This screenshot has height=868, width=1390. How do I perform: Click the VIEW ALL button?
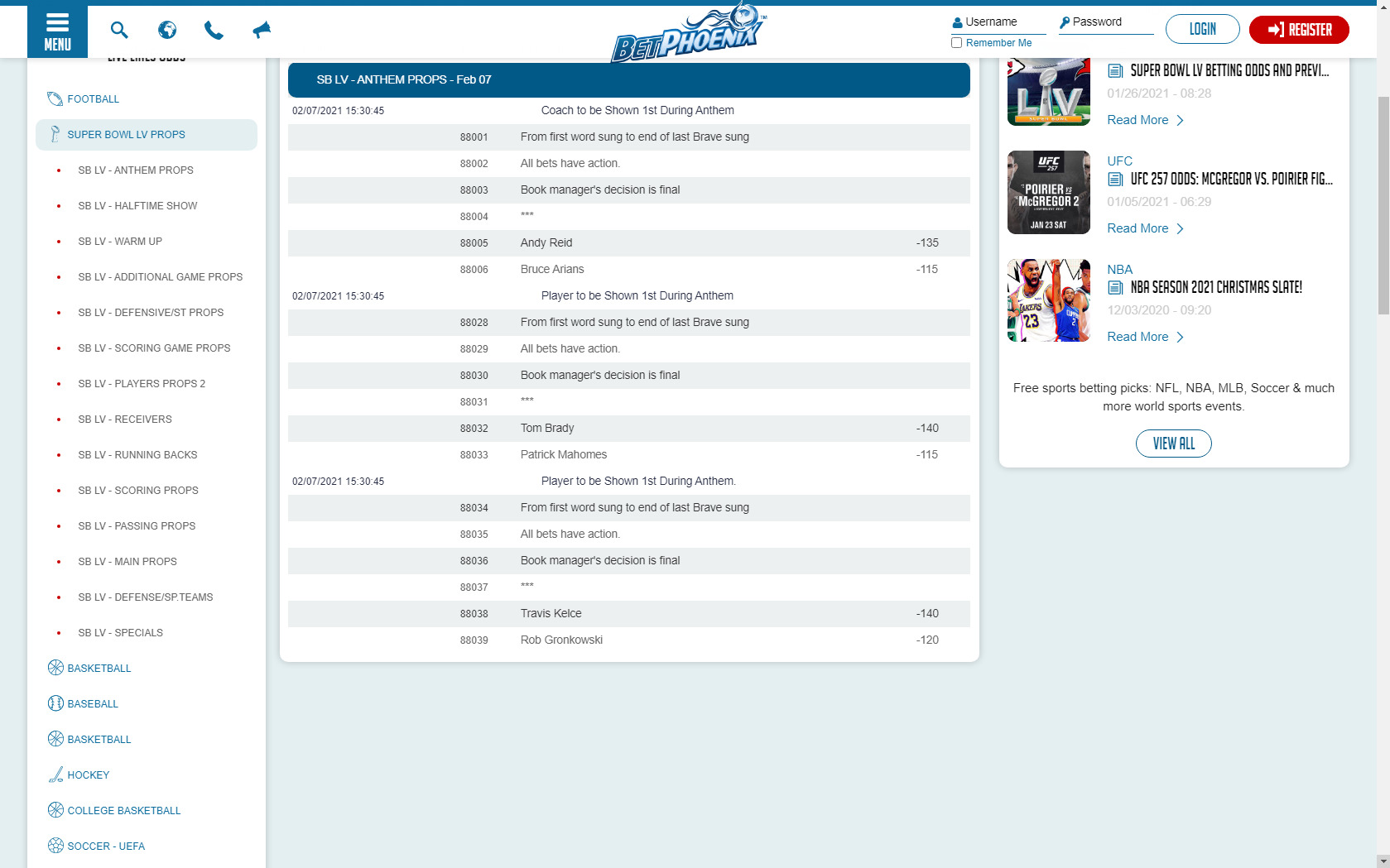coord(1173,444)
